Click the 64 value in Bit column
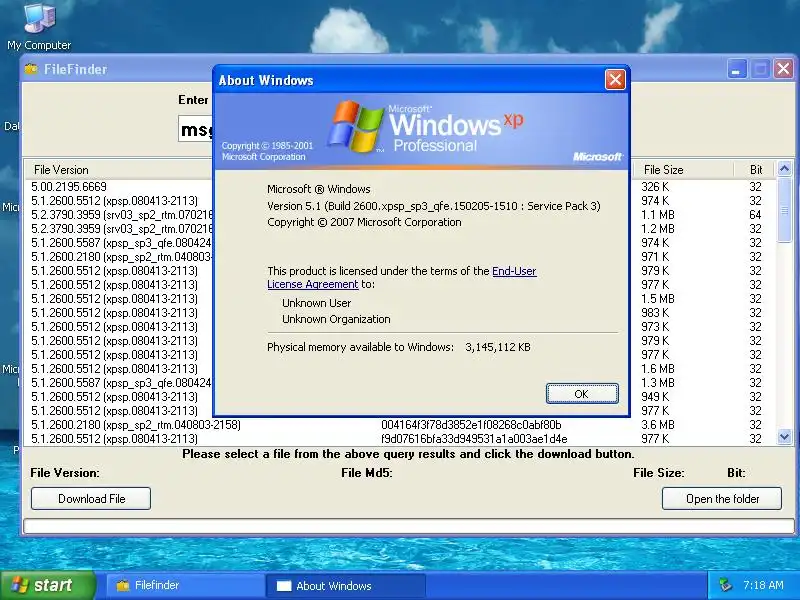The height and width of the screenshot is (600, 800). pyautogui.click(x=756, y=215)
